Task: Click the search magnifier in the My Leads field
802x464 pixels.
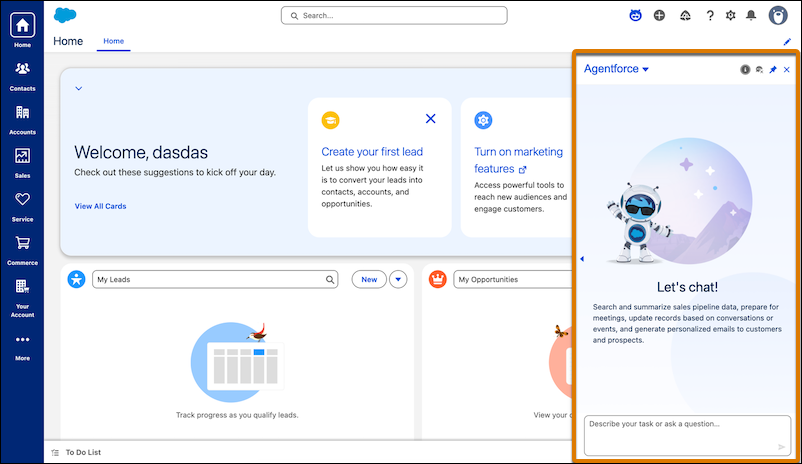Action: [330, 280]
